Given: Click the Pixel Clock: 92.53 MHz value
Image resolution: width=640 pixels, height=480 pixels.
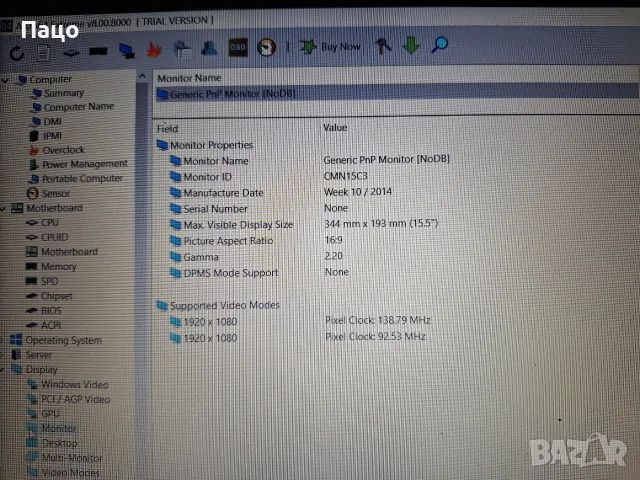Looking at the screenshot, I should tap(375, 337).
